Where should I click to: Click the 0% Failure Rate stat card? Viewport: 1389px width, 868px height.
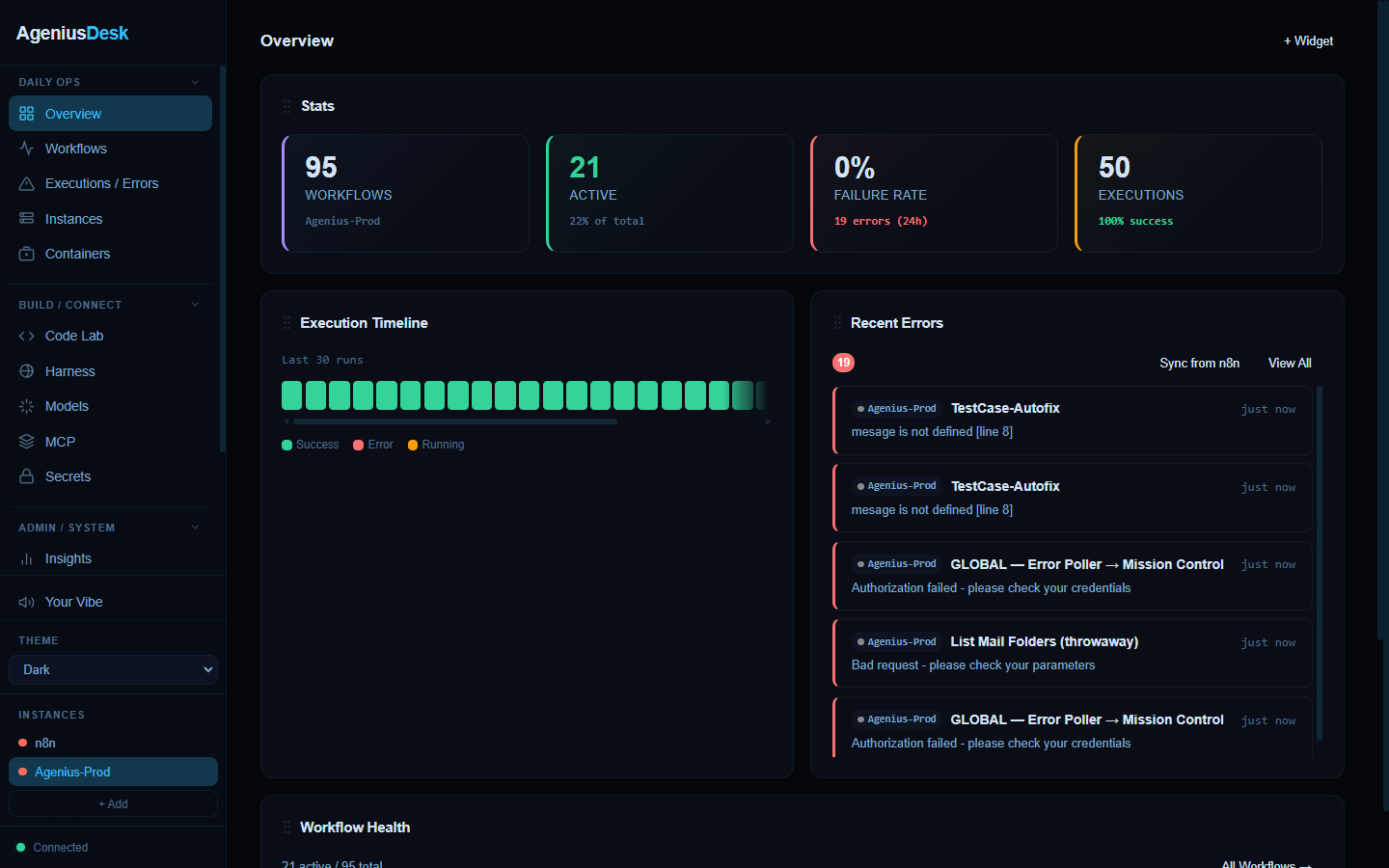coord(934,193)
